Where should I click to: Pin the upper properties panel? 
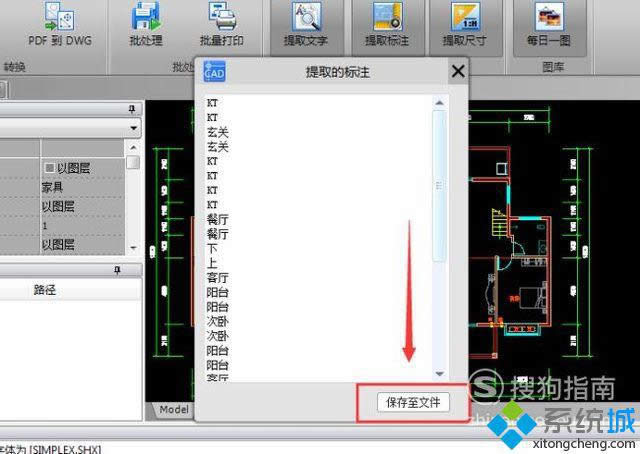pyautogui.click(x=131, y=109)
